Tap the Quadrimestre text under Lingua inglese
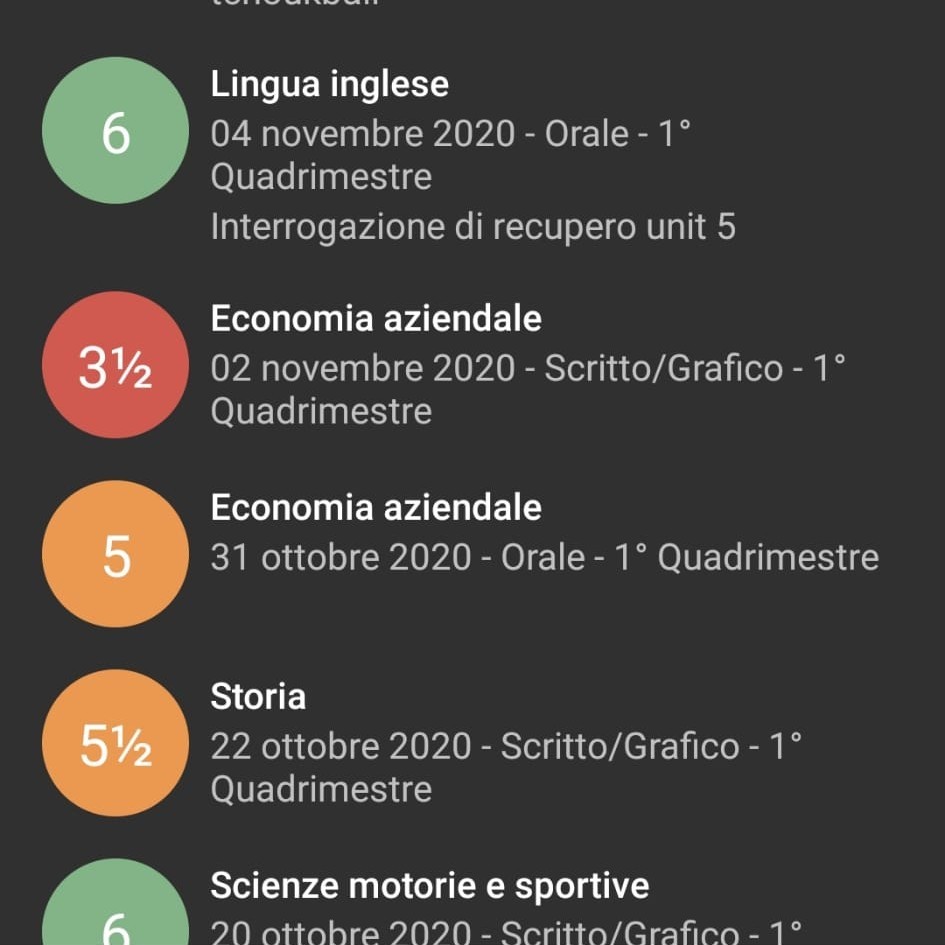 321,177
